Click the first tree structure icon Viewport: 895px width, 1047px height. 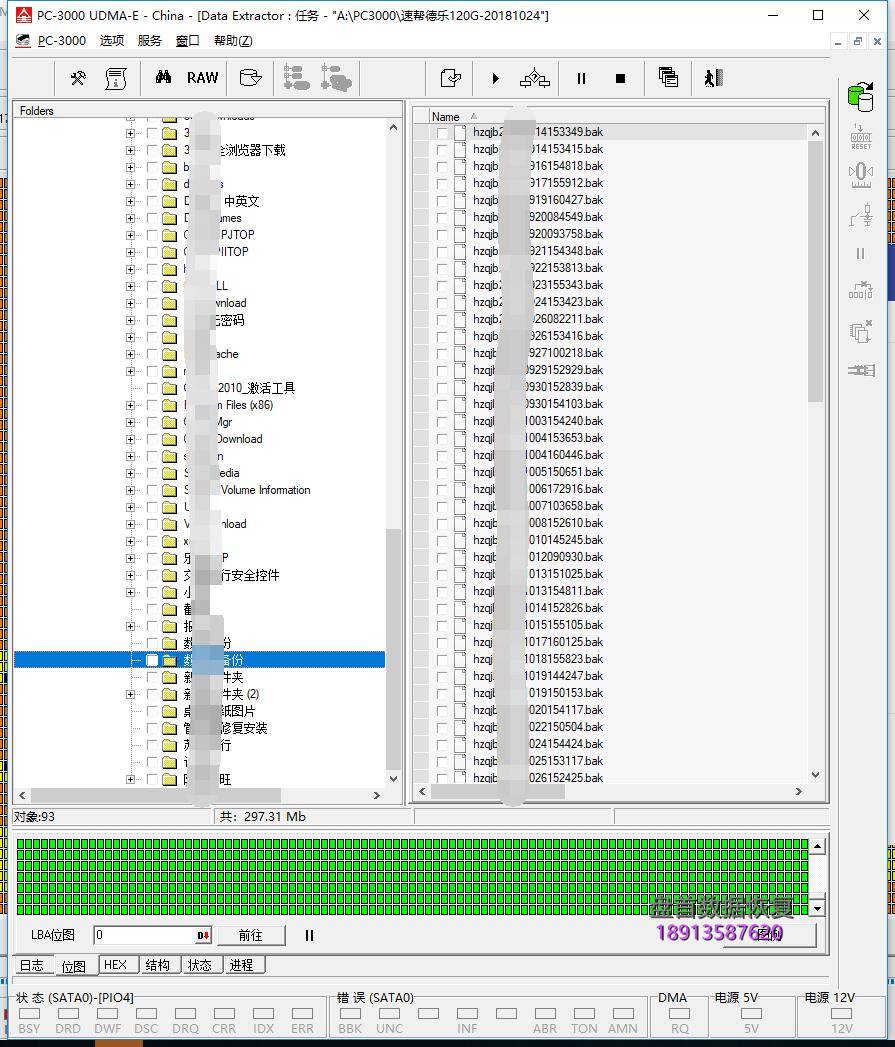pyautogui.click(x=296, y=77)
